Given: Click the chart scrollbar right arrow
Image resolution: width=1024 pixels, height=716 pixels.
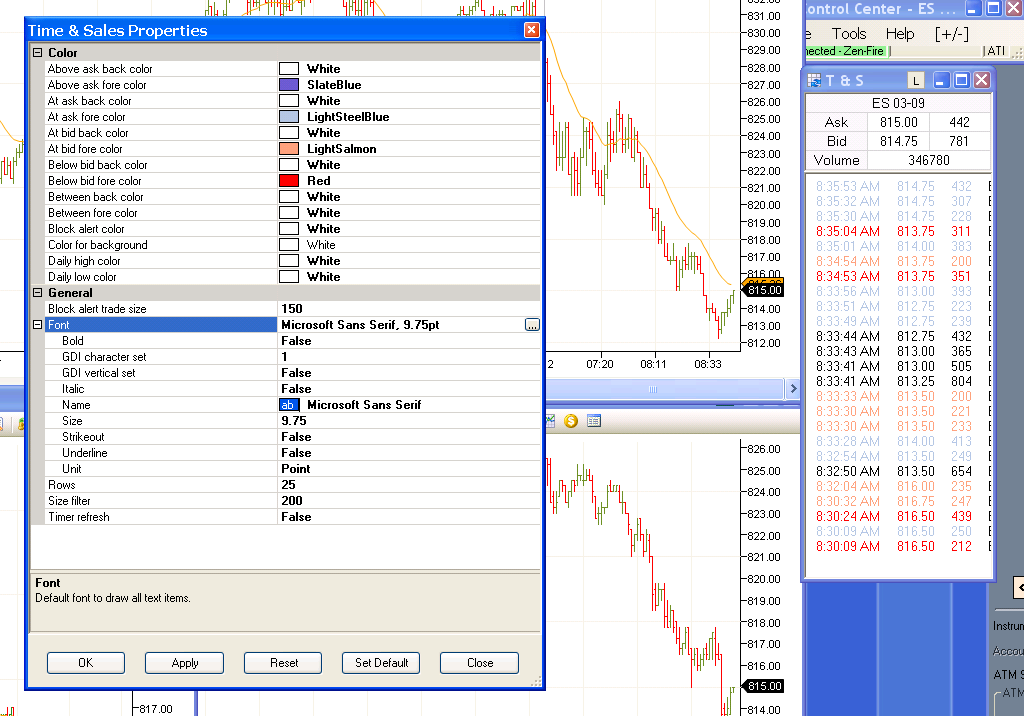Looking at the screenshot, I should point(793,389).
